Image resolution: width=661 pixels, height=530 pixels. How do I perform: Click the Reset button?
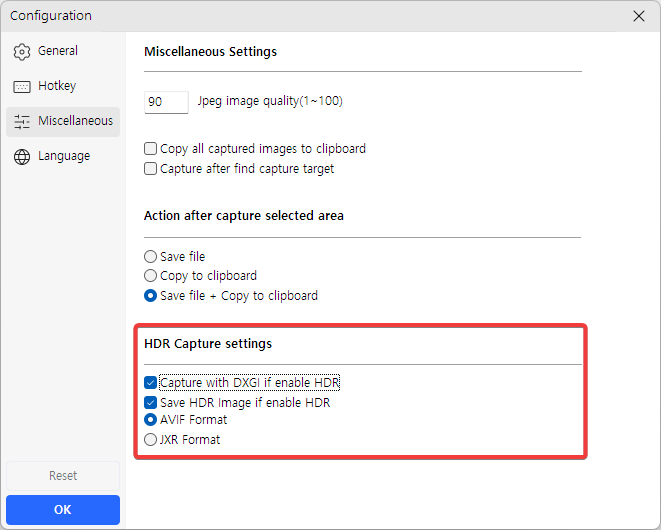click(x=63, y=476)
